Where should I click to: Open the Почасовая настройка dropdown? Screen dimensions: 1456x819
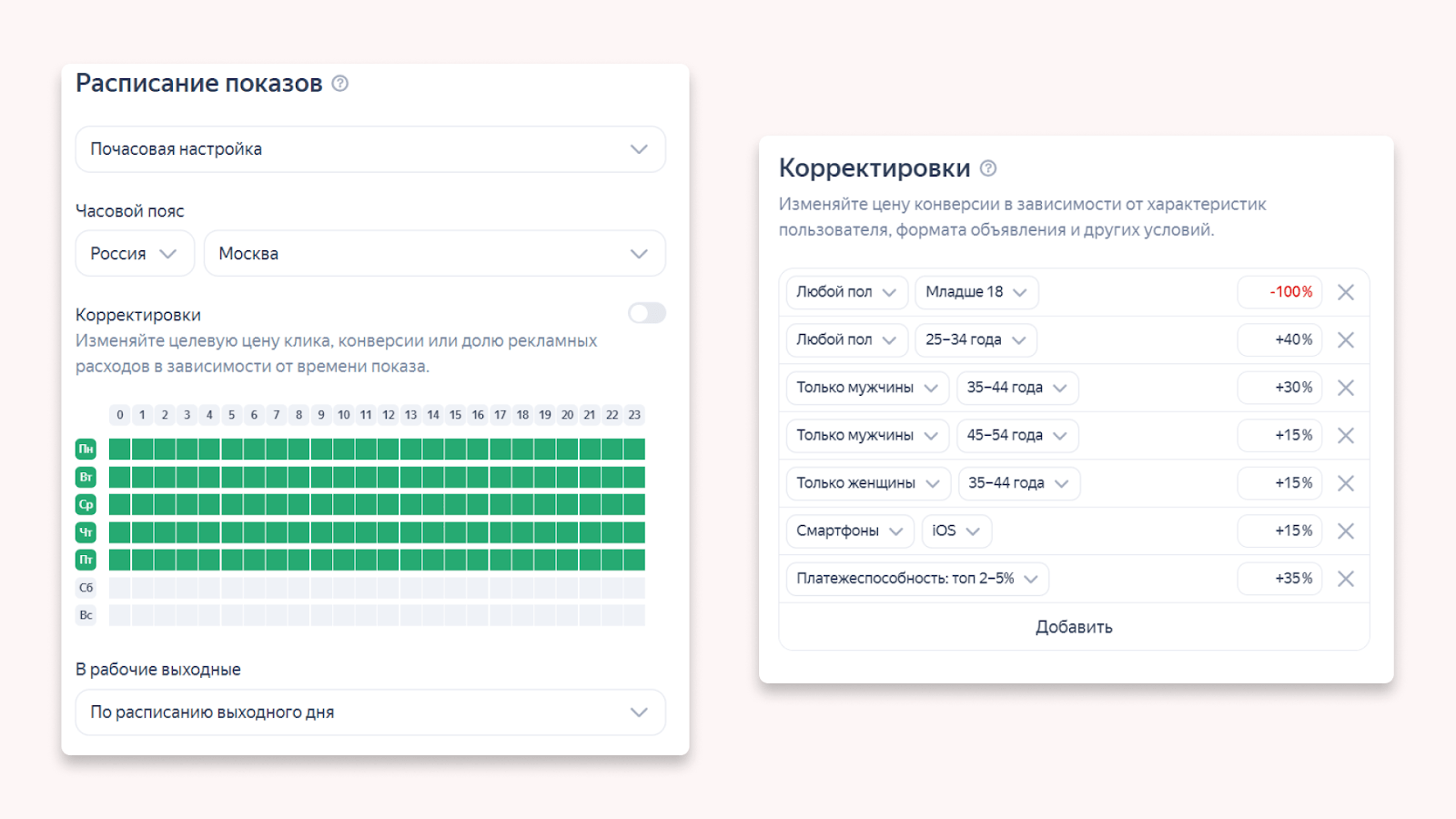(370, 149)
